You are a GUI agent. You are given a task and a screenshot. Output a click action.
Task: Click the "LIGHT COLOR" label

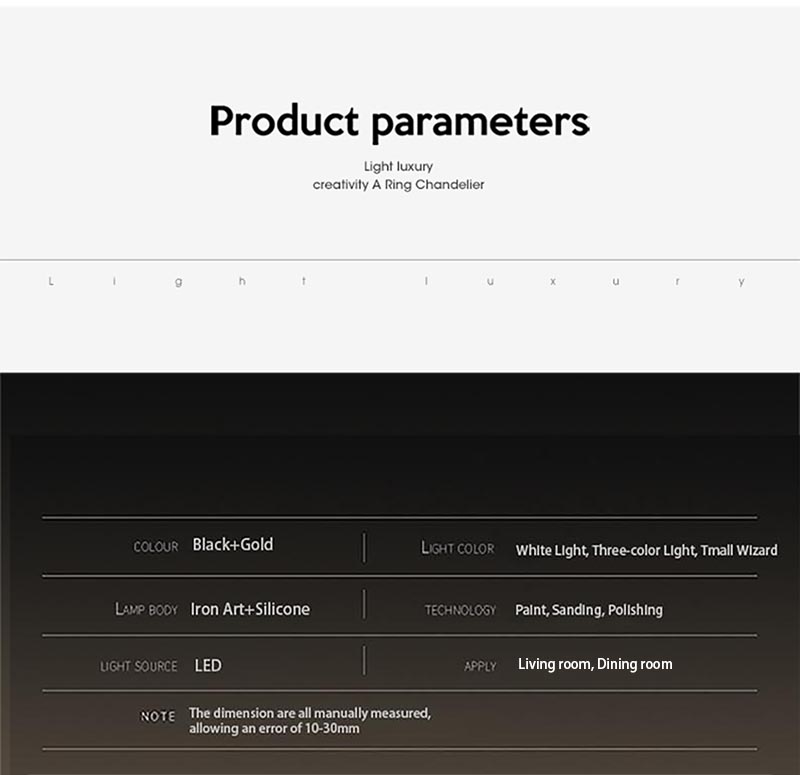pos(458,548)
